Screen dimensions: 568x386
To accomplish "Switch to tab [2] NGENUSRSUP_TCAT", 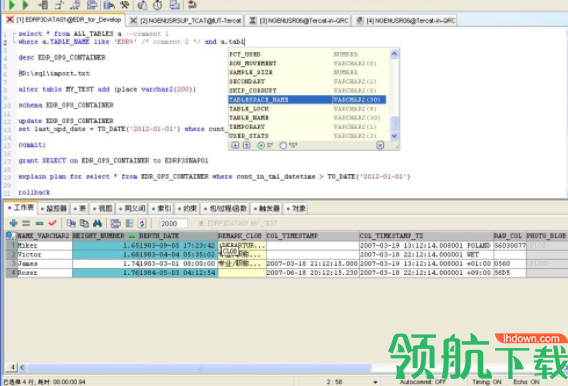I will pos(185,20).
